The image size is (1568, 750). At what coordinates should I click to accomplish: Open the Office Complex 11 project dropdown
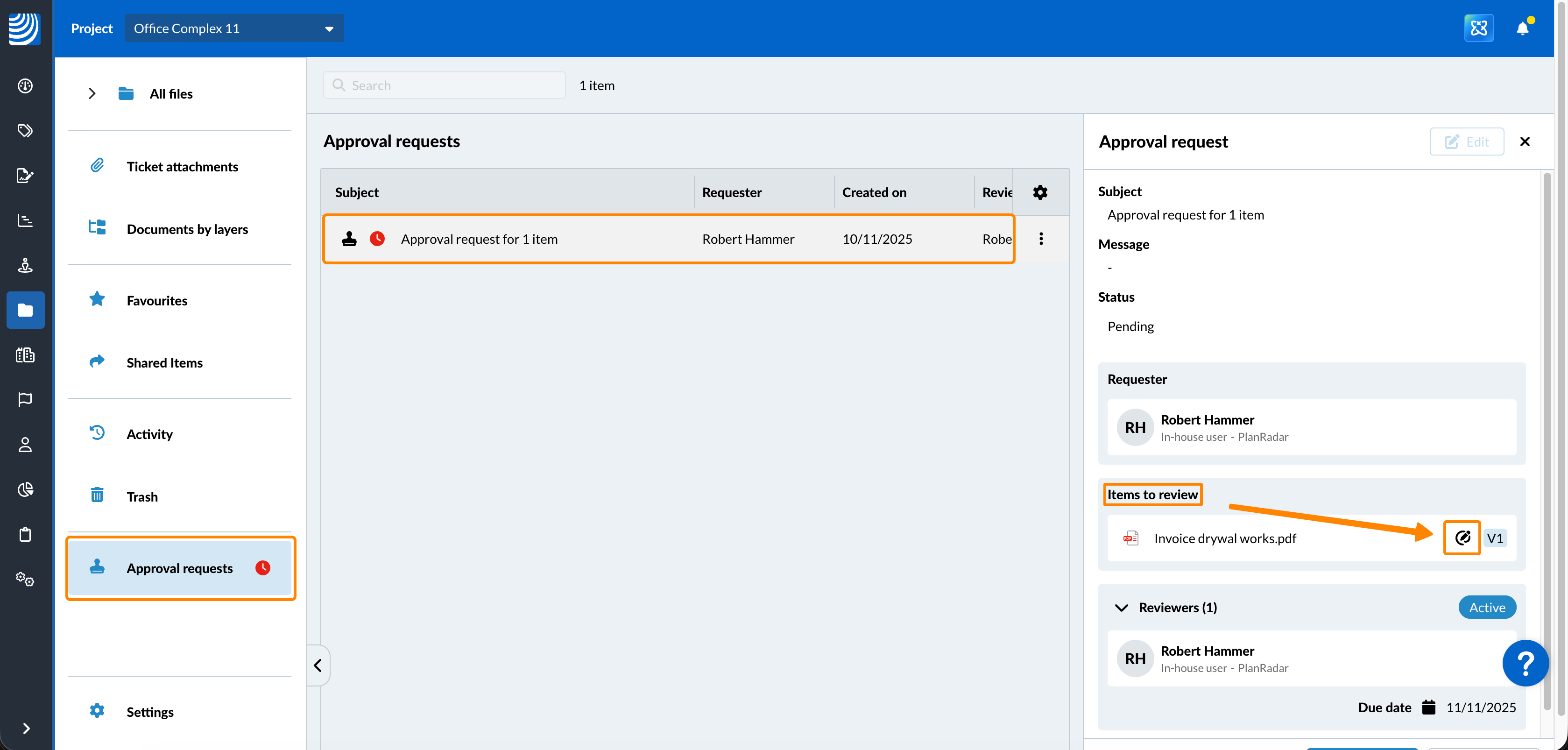click(234, 28)
